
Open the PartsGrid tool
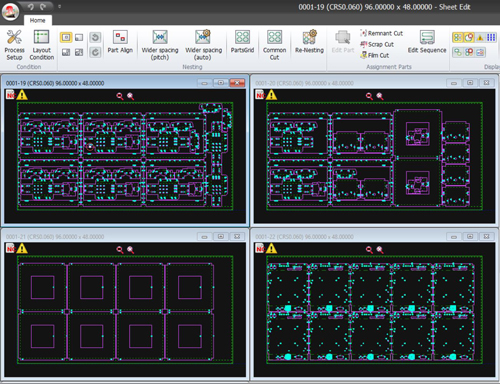point(242,42)
